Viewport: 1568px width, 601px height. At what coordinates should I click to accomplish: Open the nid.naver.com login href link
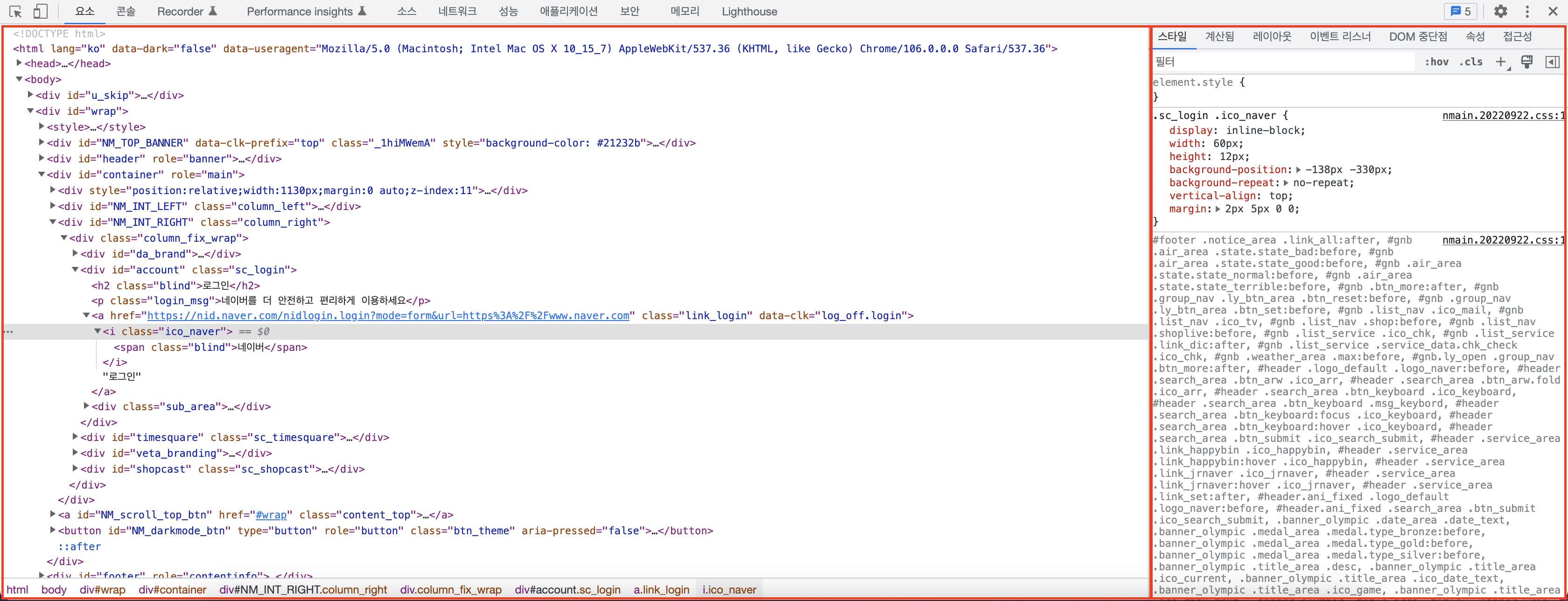pos(388,315)
